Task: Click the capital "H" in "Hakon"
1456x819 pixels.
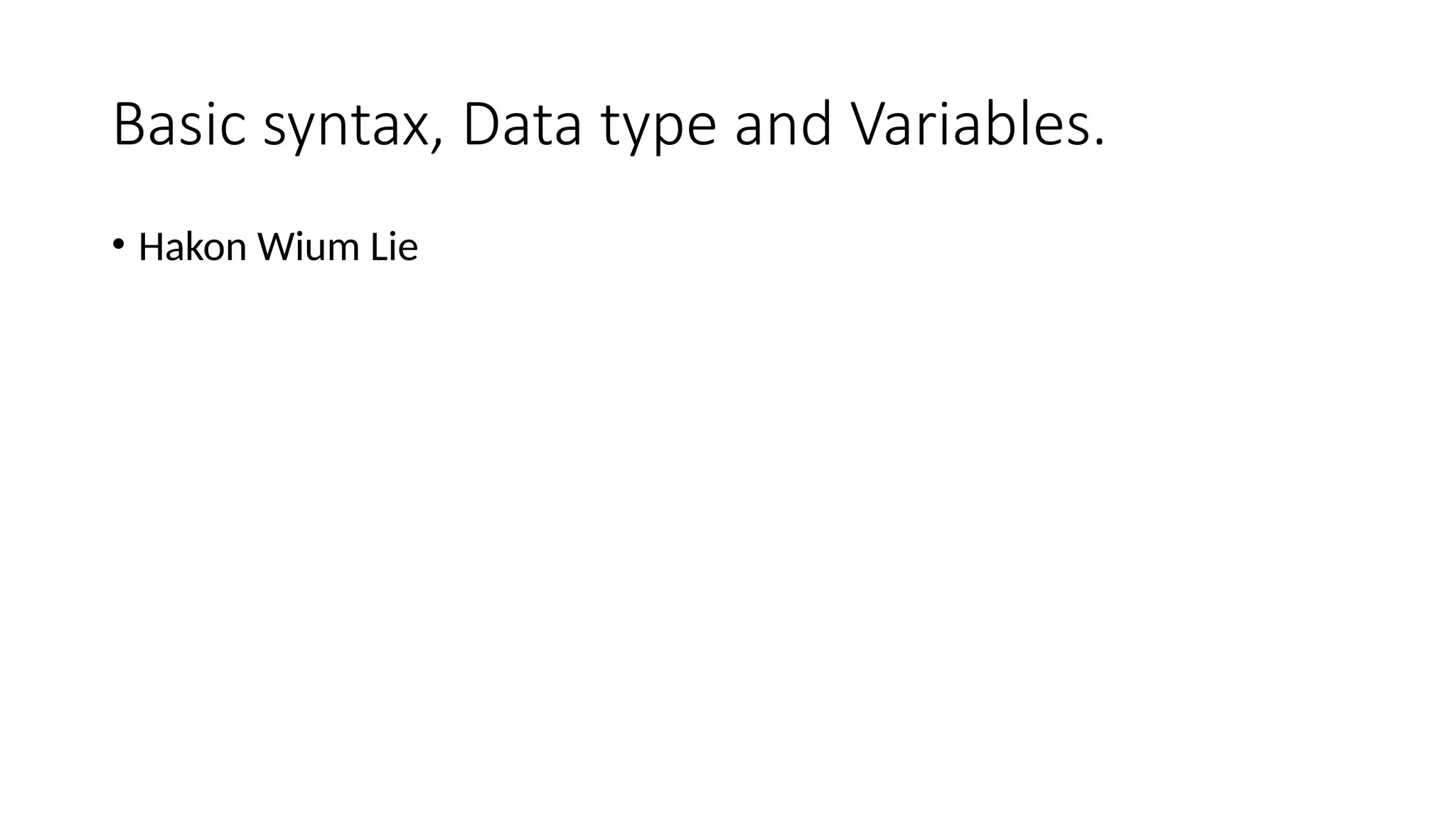Action: [151, 247]
